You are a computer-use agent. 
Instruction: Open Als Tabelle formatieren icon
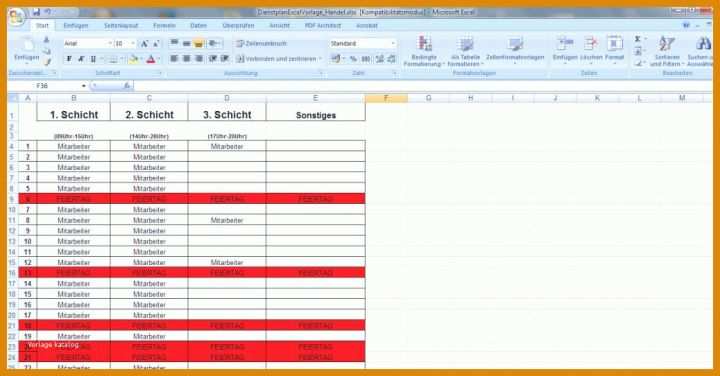[466, 51]
